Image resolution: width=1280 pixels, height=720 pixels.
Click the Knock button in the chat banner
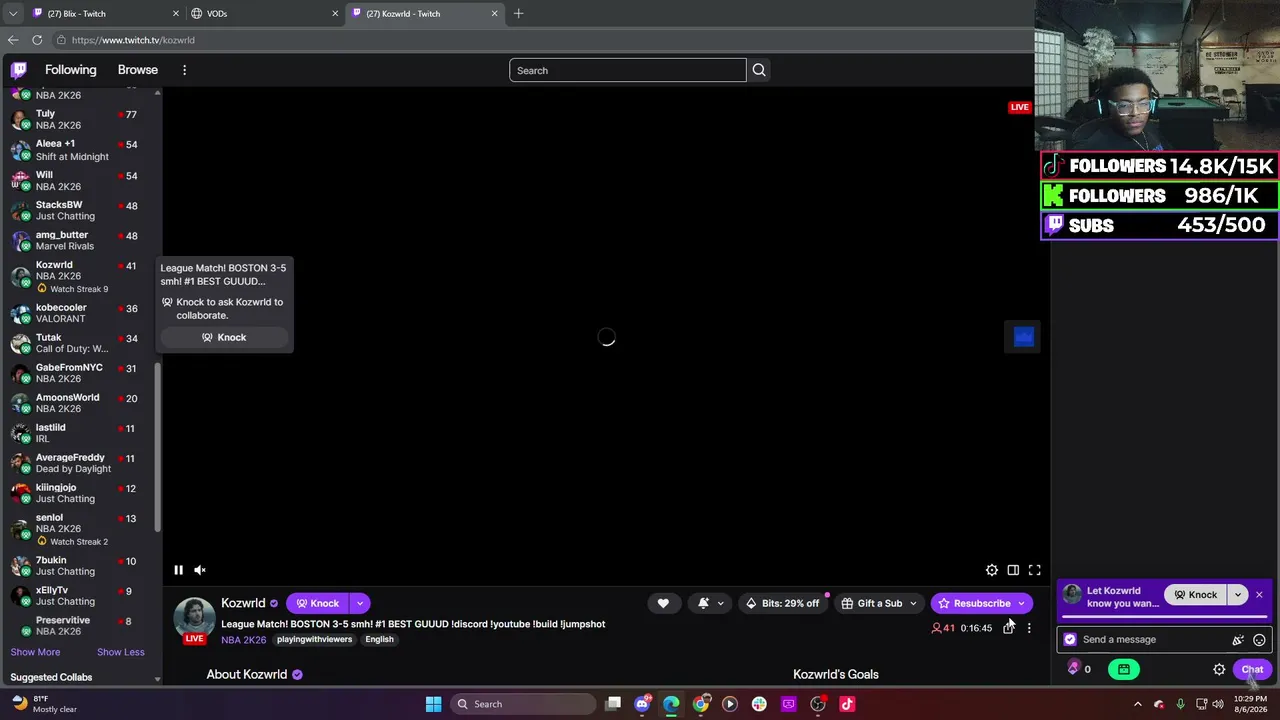1195,595
